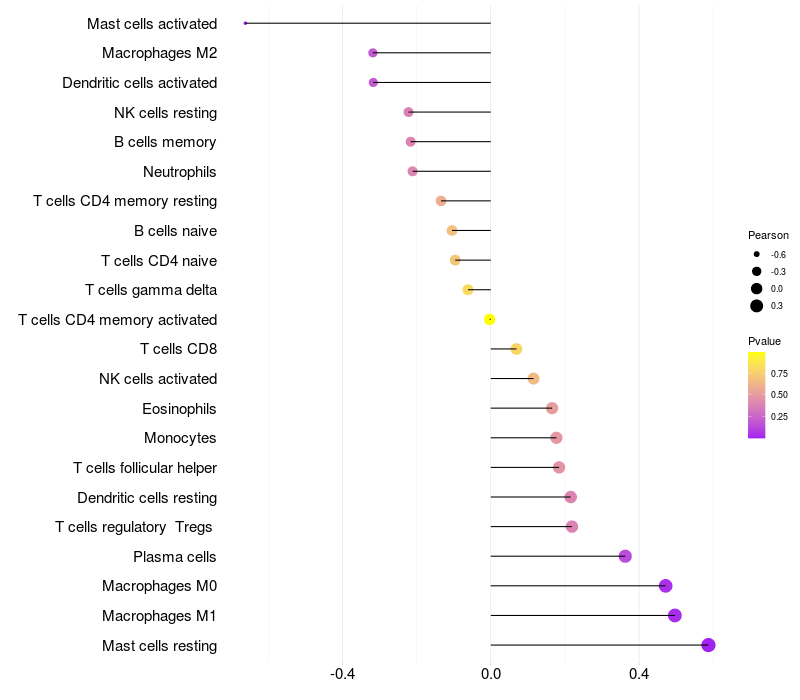The height and width of the screenshot is (700, 800).
Task: Click the T cells CD8 label
Action: coord(179,349)
